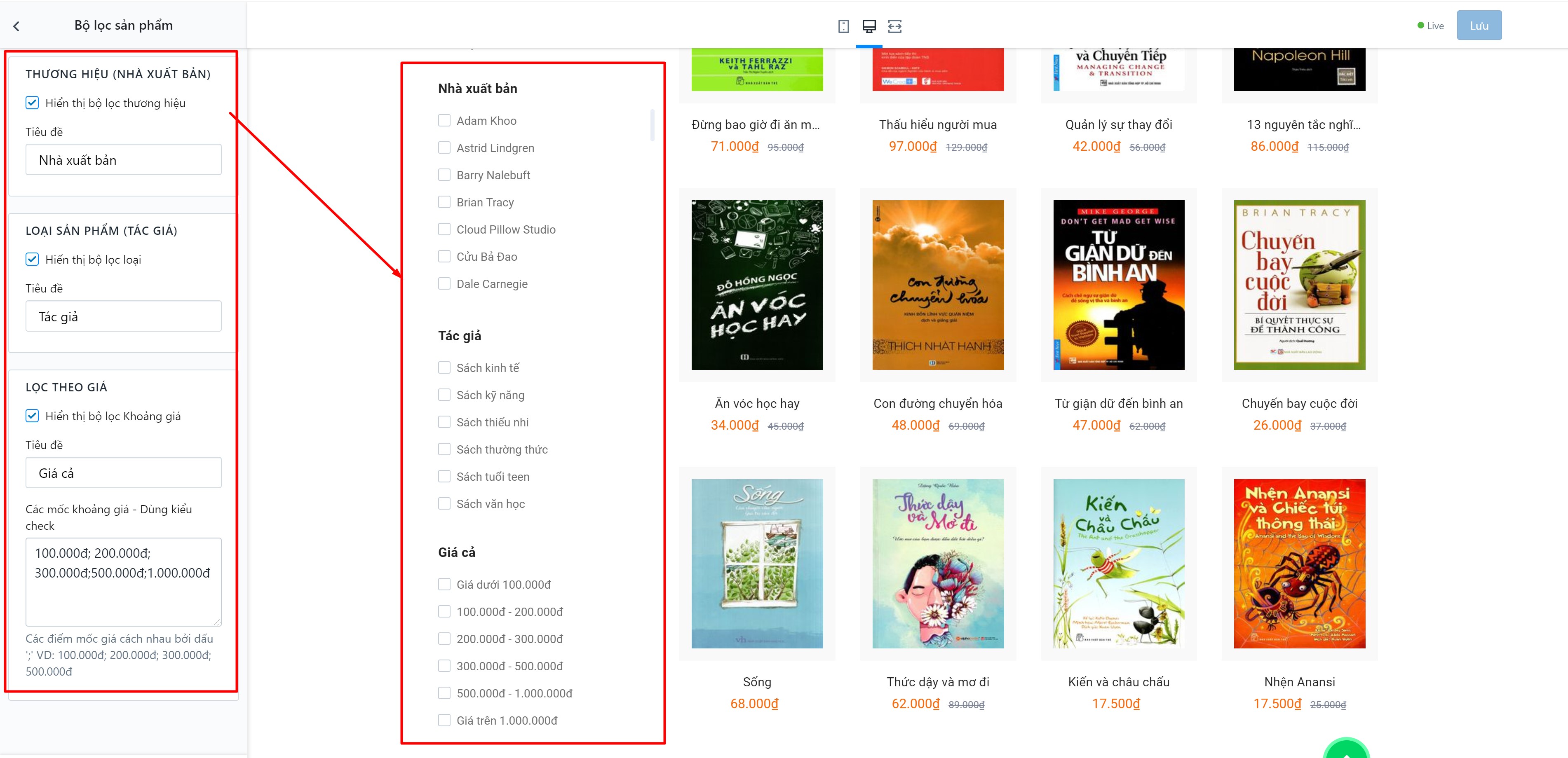The image size is (1568, 758).
Task: Toggle the fullwidth preview icon
Action: [894, 26]
